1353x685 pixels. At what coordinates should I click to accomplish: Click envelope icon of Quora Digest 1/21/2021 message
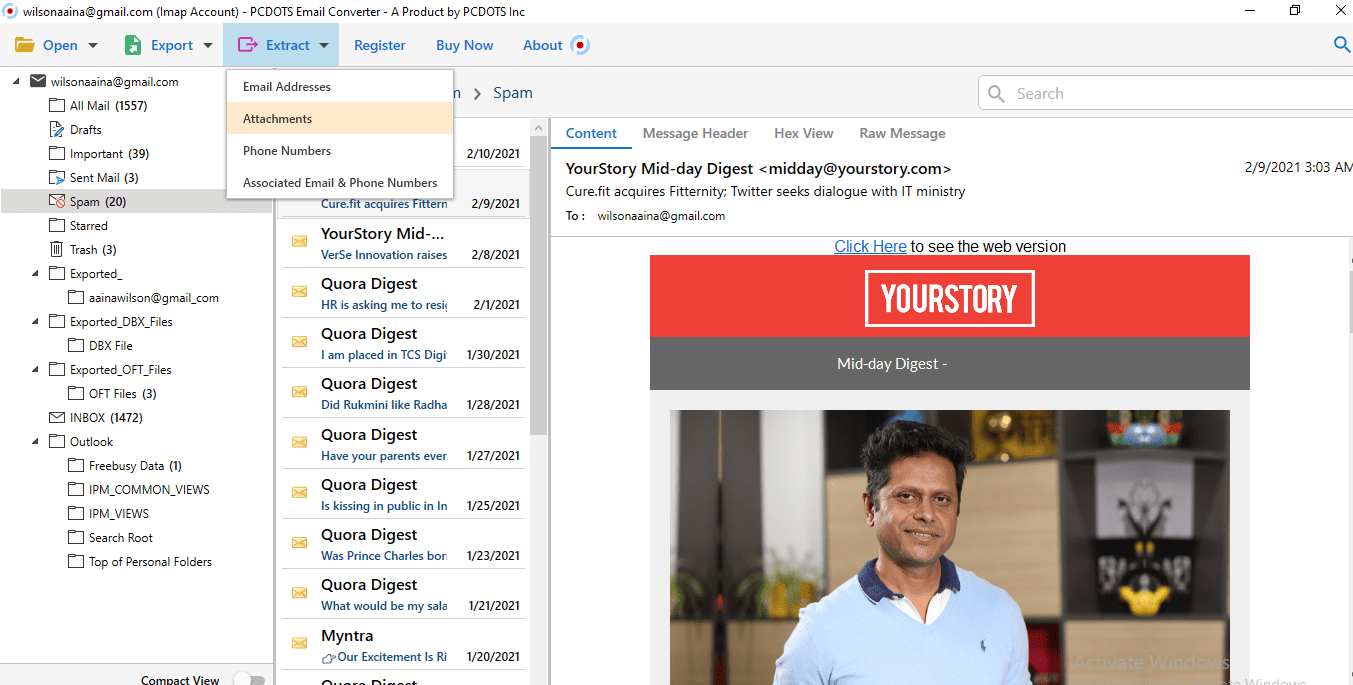point(299,592)
